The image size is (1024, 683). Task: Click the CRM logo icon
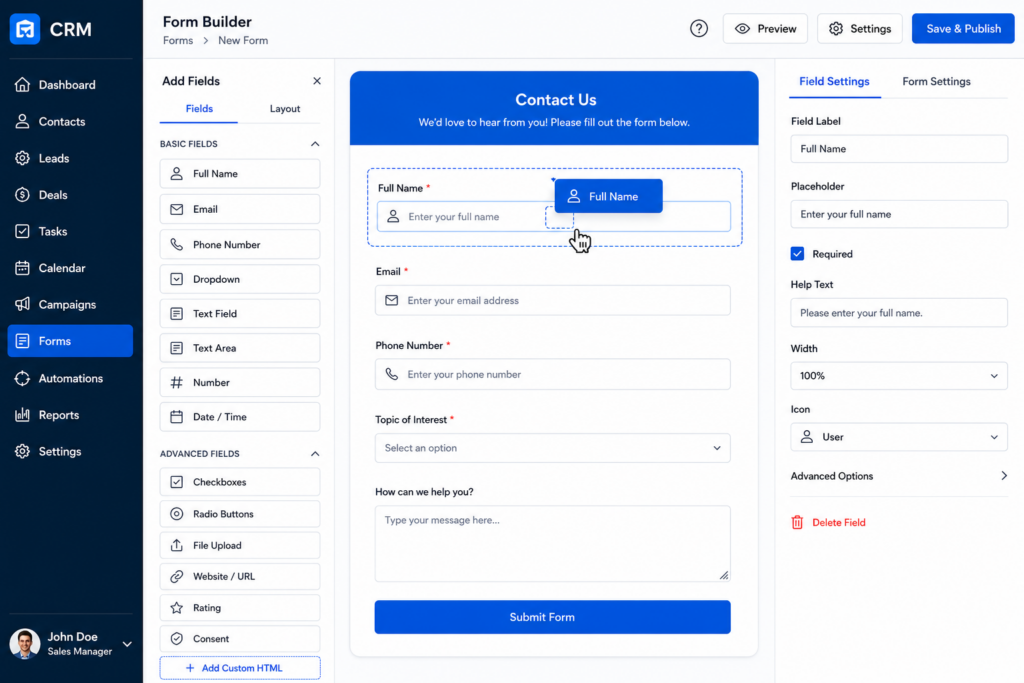click(x=25, y=29)
